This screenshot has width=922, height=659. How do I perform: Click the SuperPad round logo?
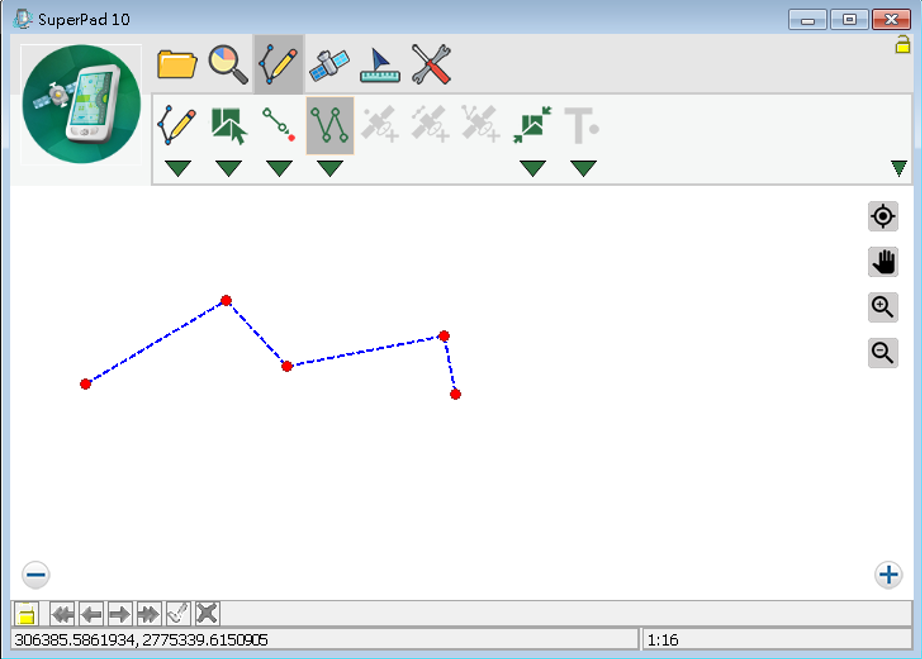tap(82, 104)
